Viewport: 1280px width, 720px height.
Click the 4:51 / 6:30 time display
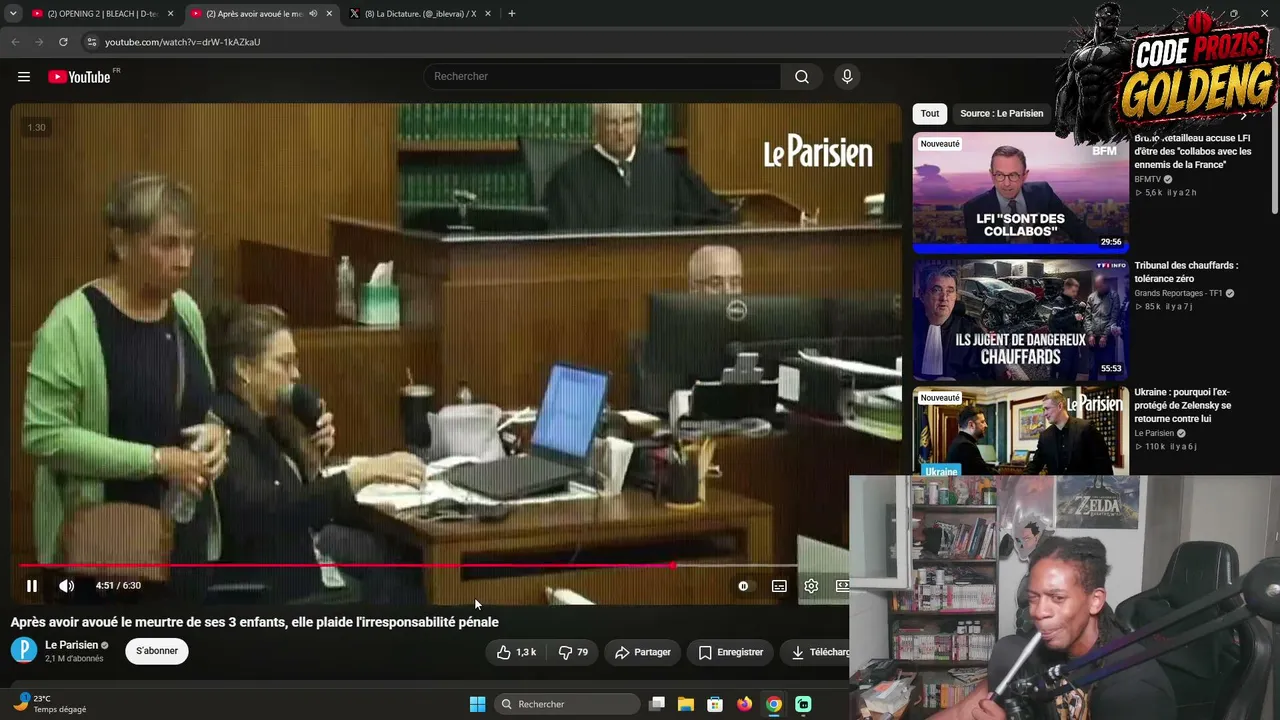tap(118, 586)
